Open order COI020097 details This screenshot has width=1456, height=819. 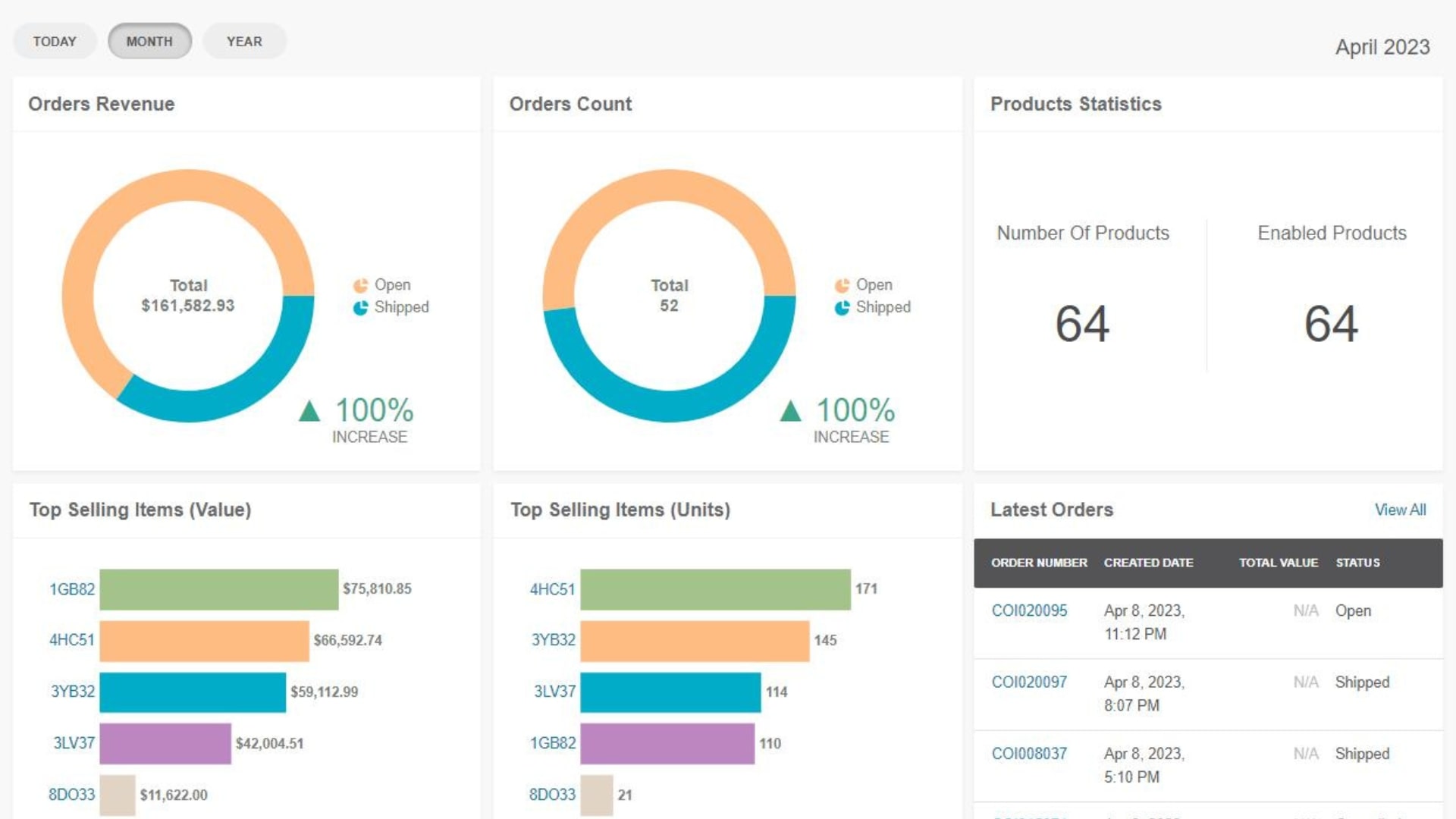pos(1030,682)
